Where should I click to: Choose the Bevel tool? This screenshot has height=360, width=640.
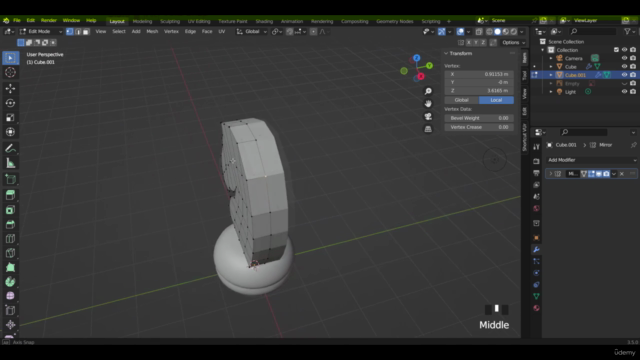pos(10,224)
